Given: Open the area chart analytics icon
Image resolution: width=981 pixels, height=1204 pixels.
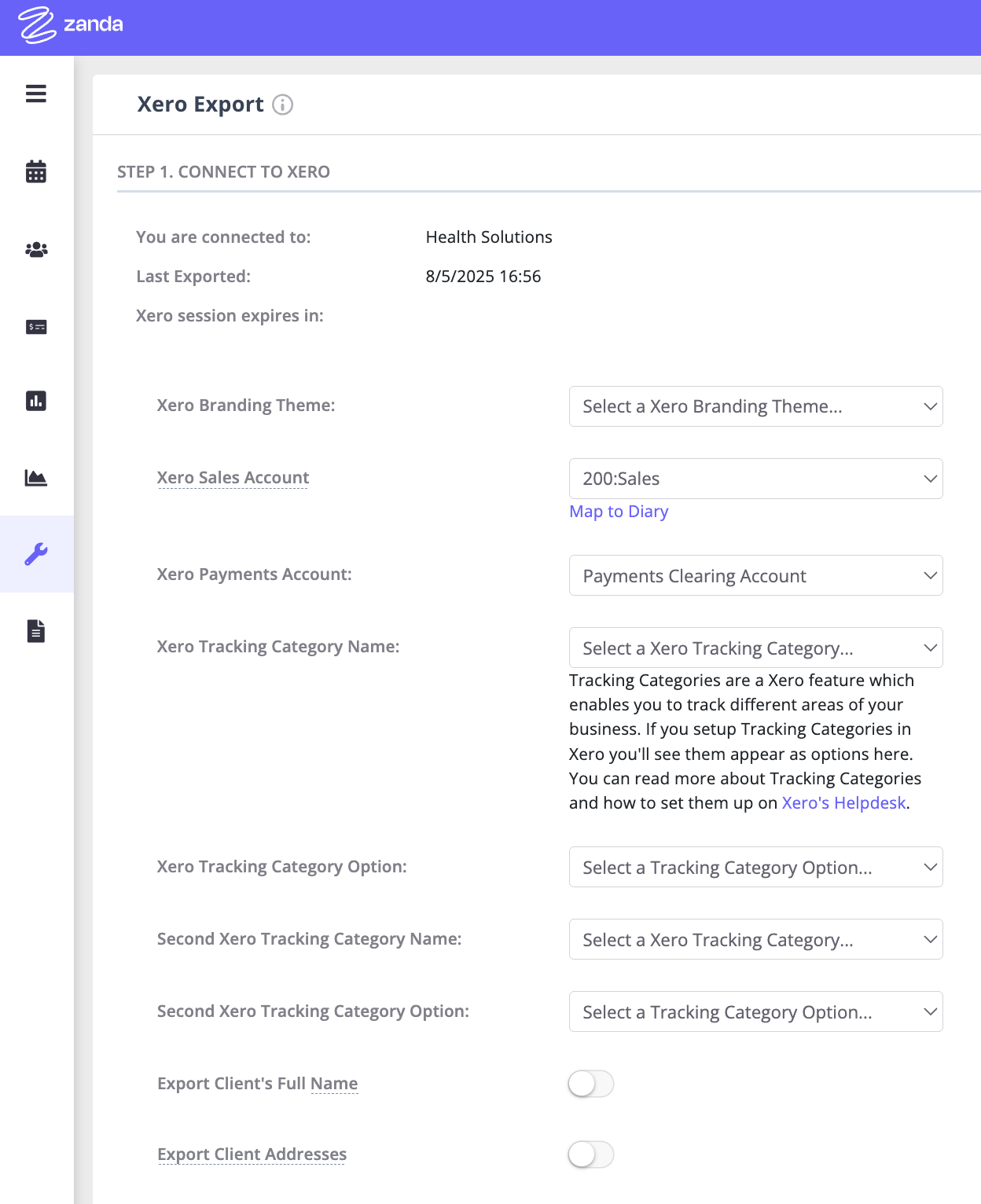Looking at the screenshot, I should (x=36, y=478).
